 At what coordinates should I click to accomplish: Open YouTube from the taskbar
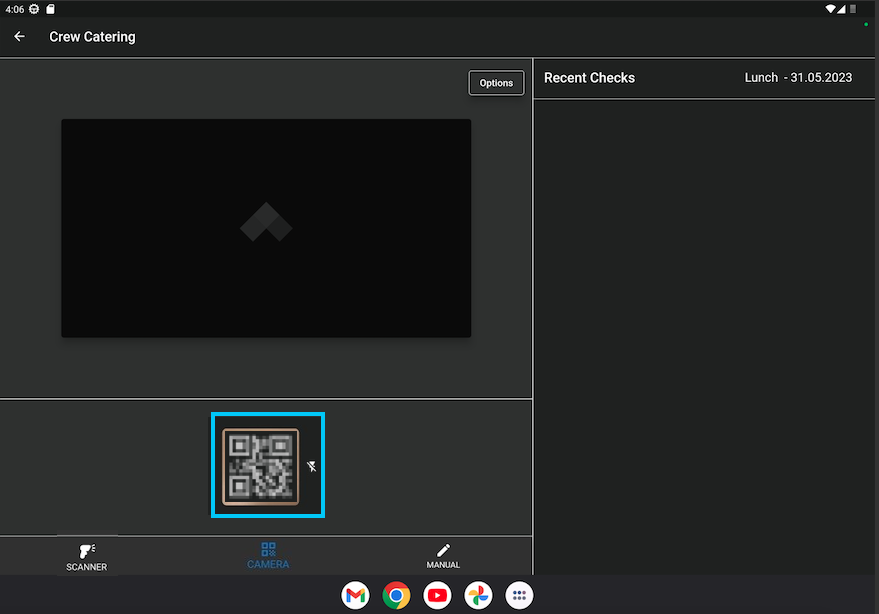(437, 595)
